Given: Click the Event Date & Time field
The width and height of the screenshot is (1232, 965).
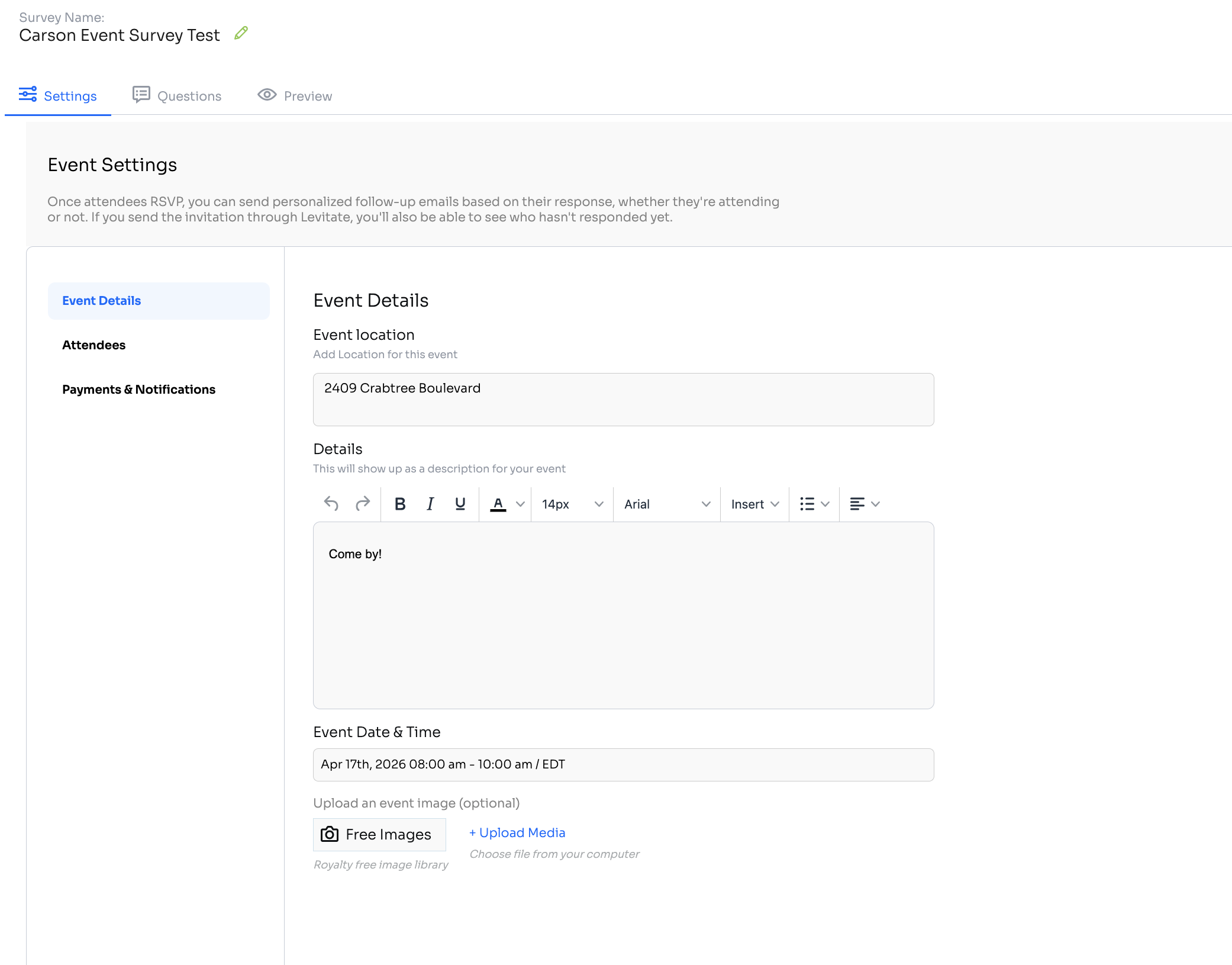Looking at the screenshot, I should pyautogui.click(x=623, y=764).
